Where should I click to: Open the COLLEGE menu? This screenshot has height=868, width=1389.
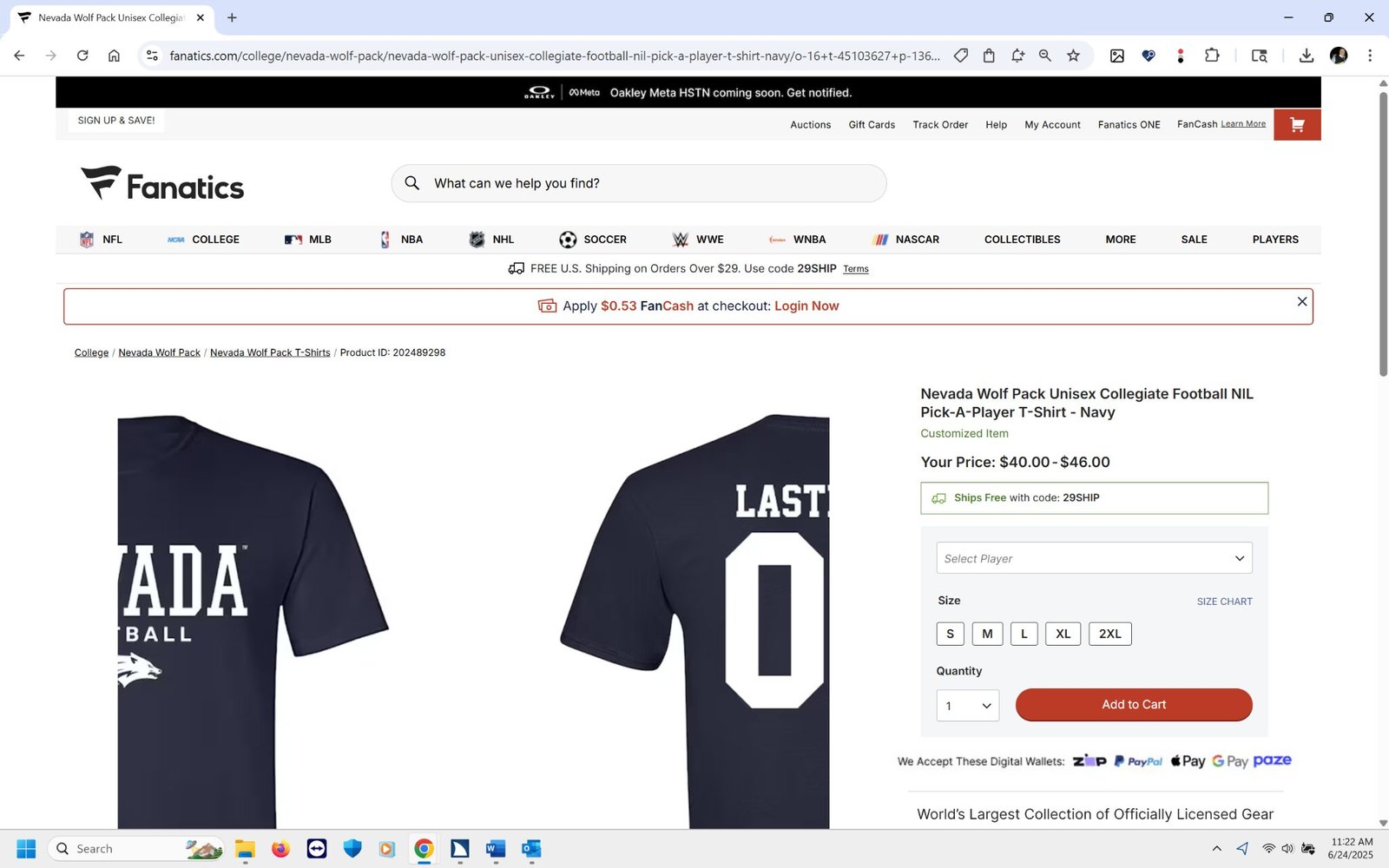point(203,240)
